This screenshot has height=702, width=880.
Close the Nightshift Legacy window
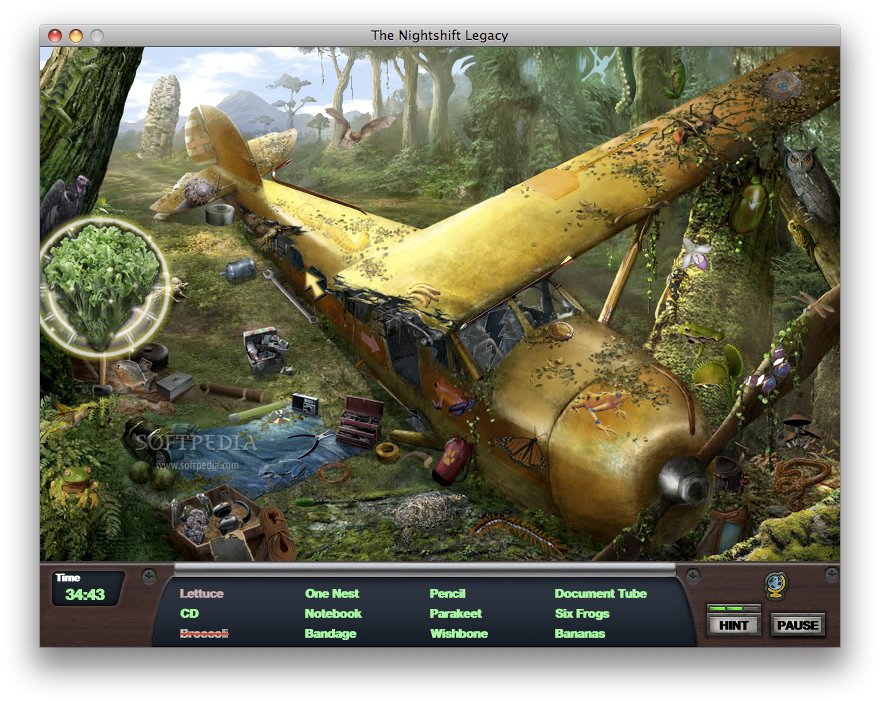point(54,36)
